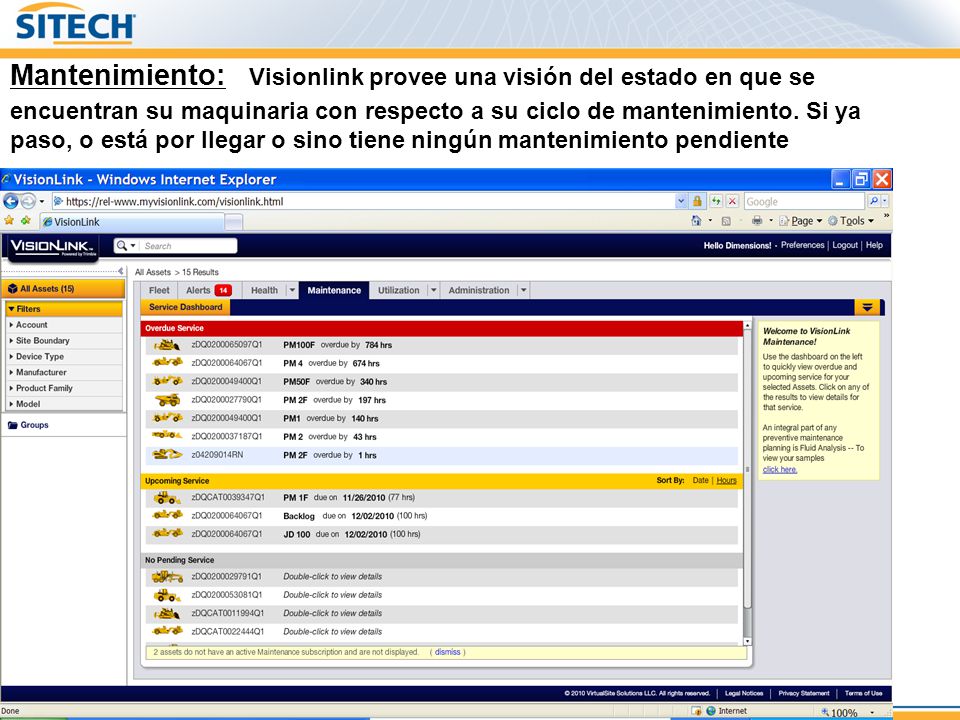Sort upcoming service by Hours
The image size is (960, 720).
pyautogui.click(x=727, y=481)
